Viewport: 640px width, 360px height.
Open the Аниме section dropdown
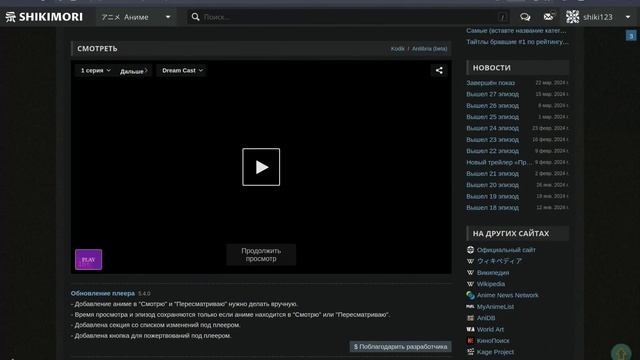point(136,17)
